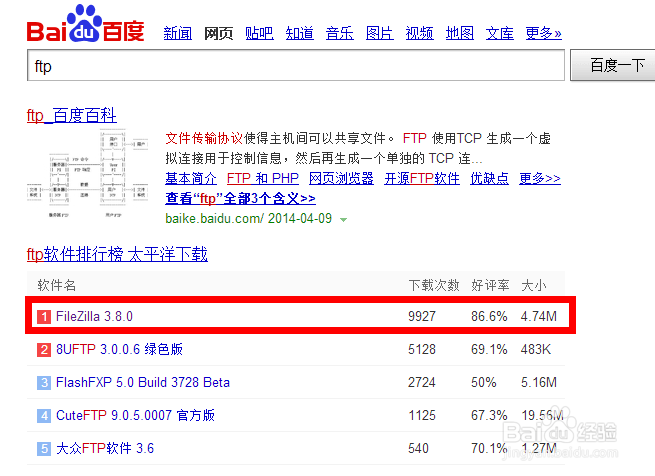Click the FTP diagram thumbnail

[x=88, y=173]
